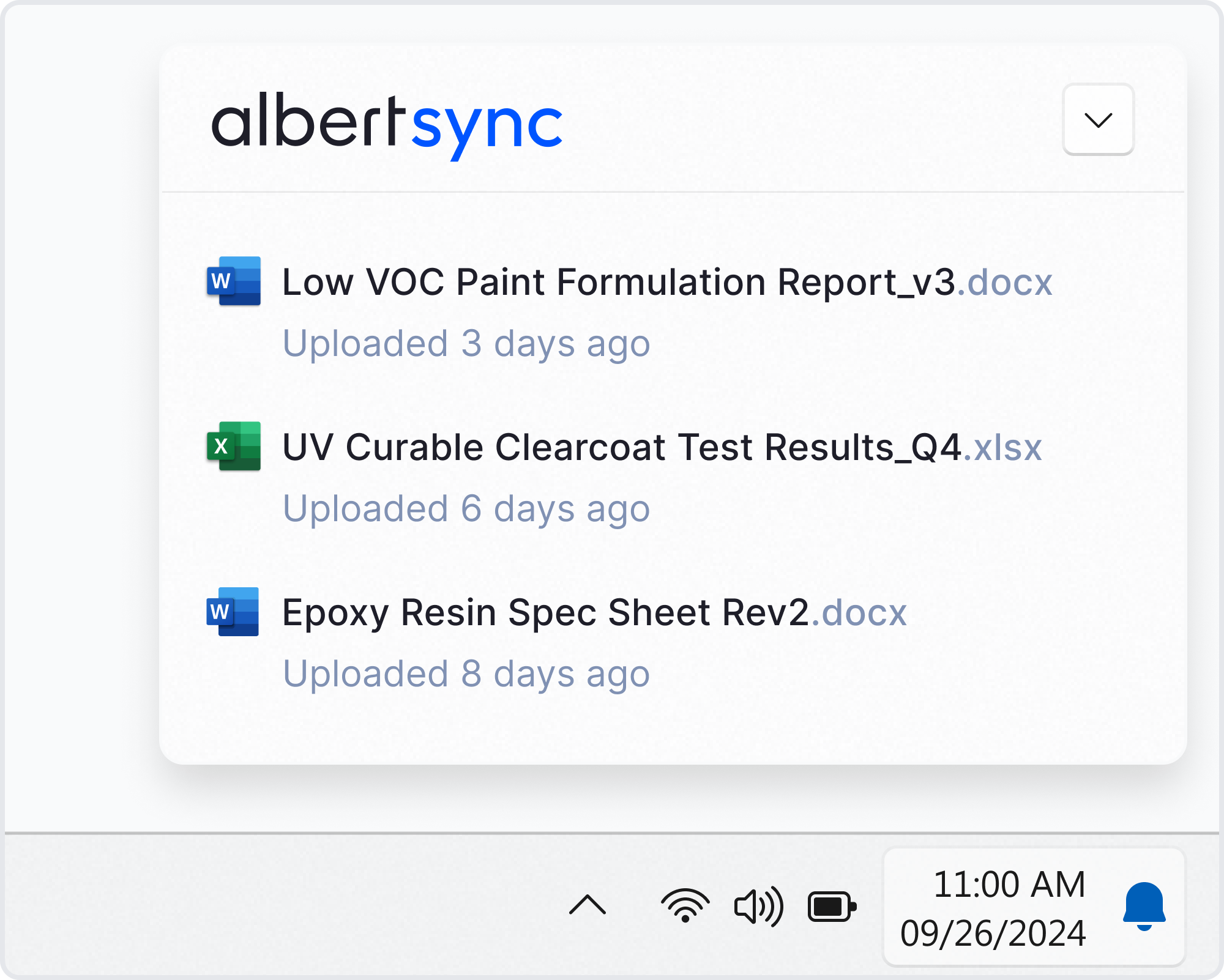Screen dimensions: 1224x980
Task: Open the notification bell in the taskbar
Action: pos(1143,906)
